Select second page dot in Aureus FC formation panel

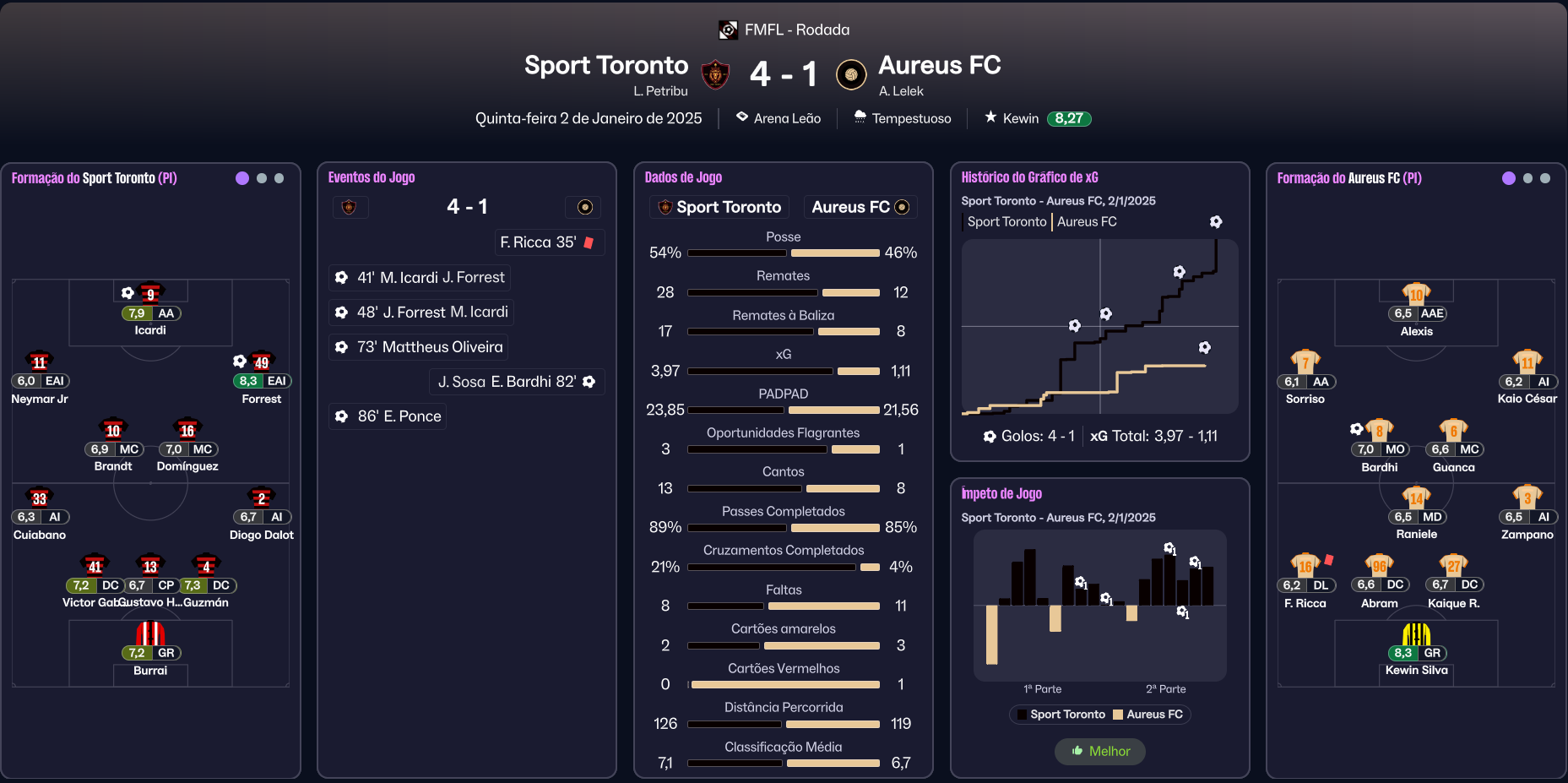(x=1527, y=178)
